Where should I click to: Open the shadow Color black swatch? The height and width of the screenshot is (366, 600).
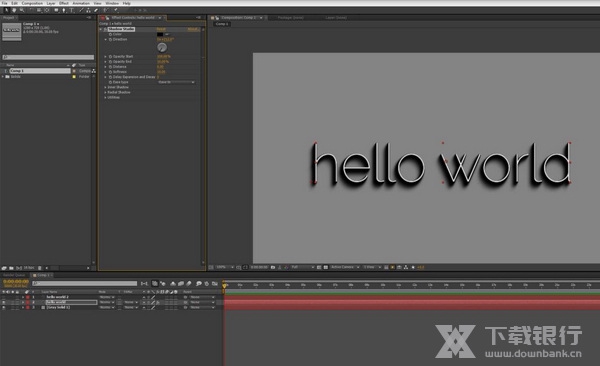160,34
